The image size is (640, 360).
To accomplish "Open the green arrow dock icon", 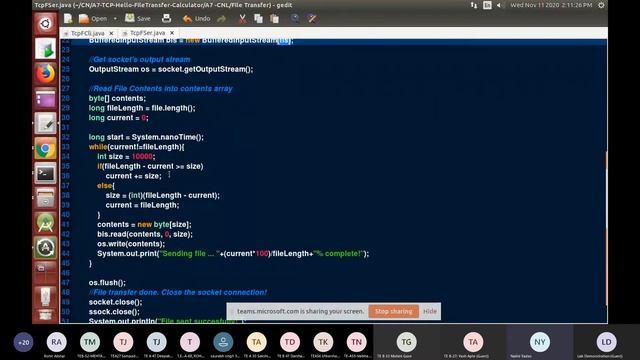I will [45, 49].
